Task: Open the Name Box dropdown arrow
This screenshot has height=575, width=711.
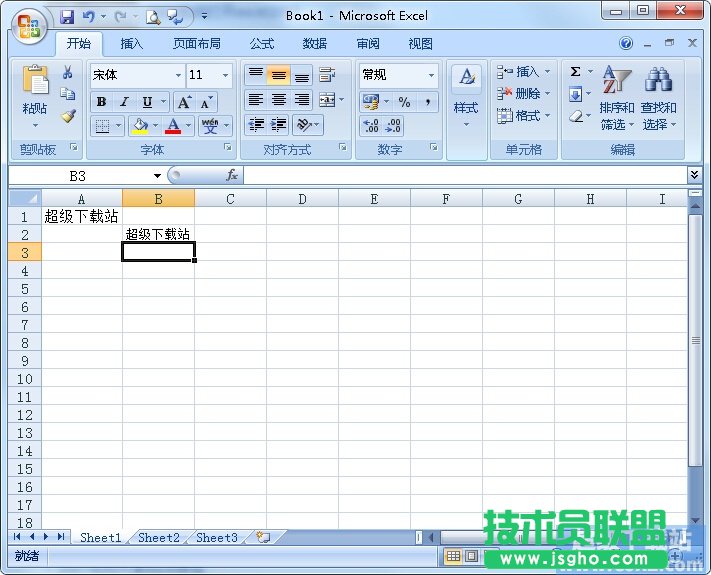Action: 157,176
